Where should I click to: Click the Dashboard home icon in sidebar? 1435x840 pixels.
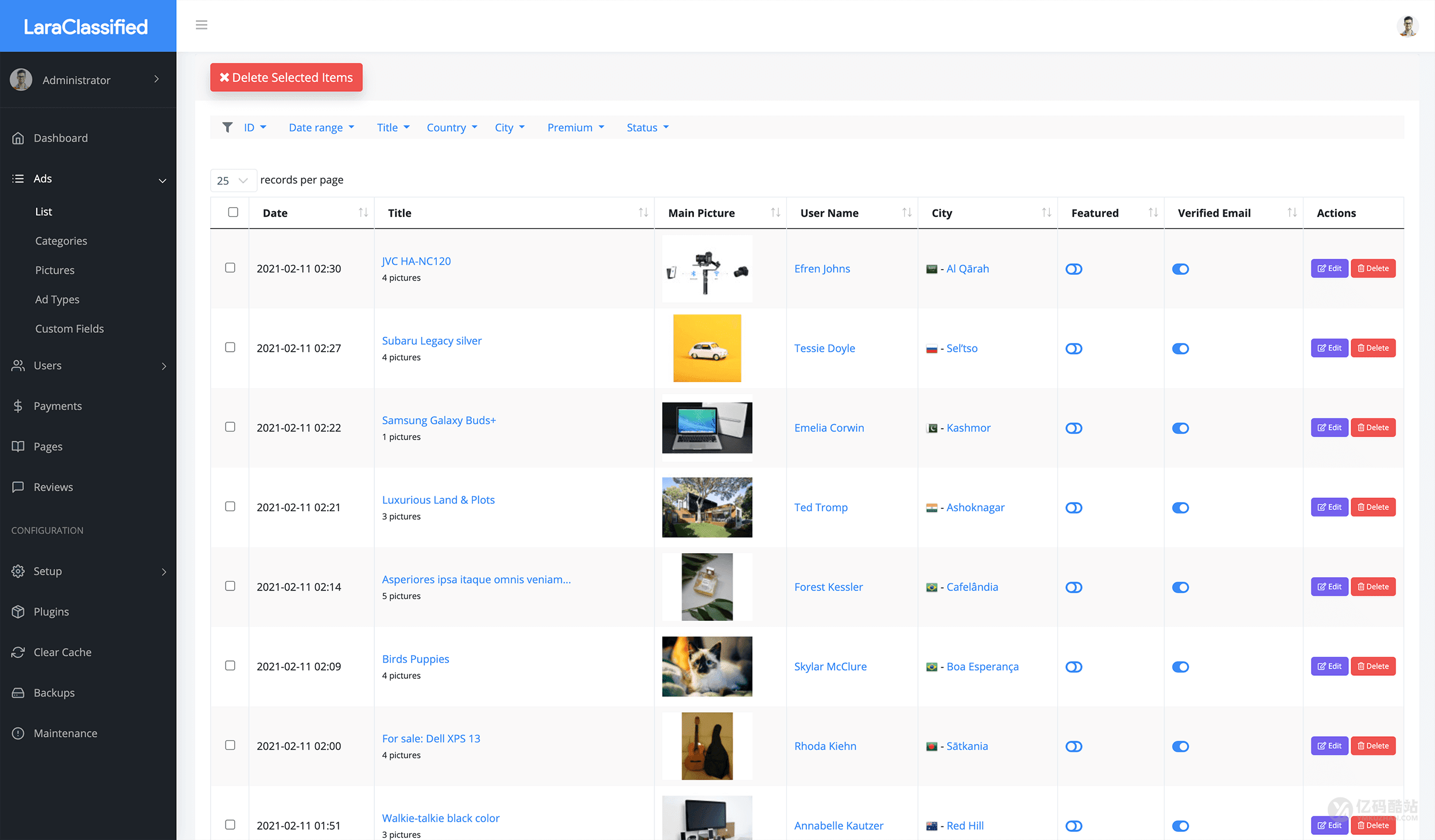(x=18, y=138)
